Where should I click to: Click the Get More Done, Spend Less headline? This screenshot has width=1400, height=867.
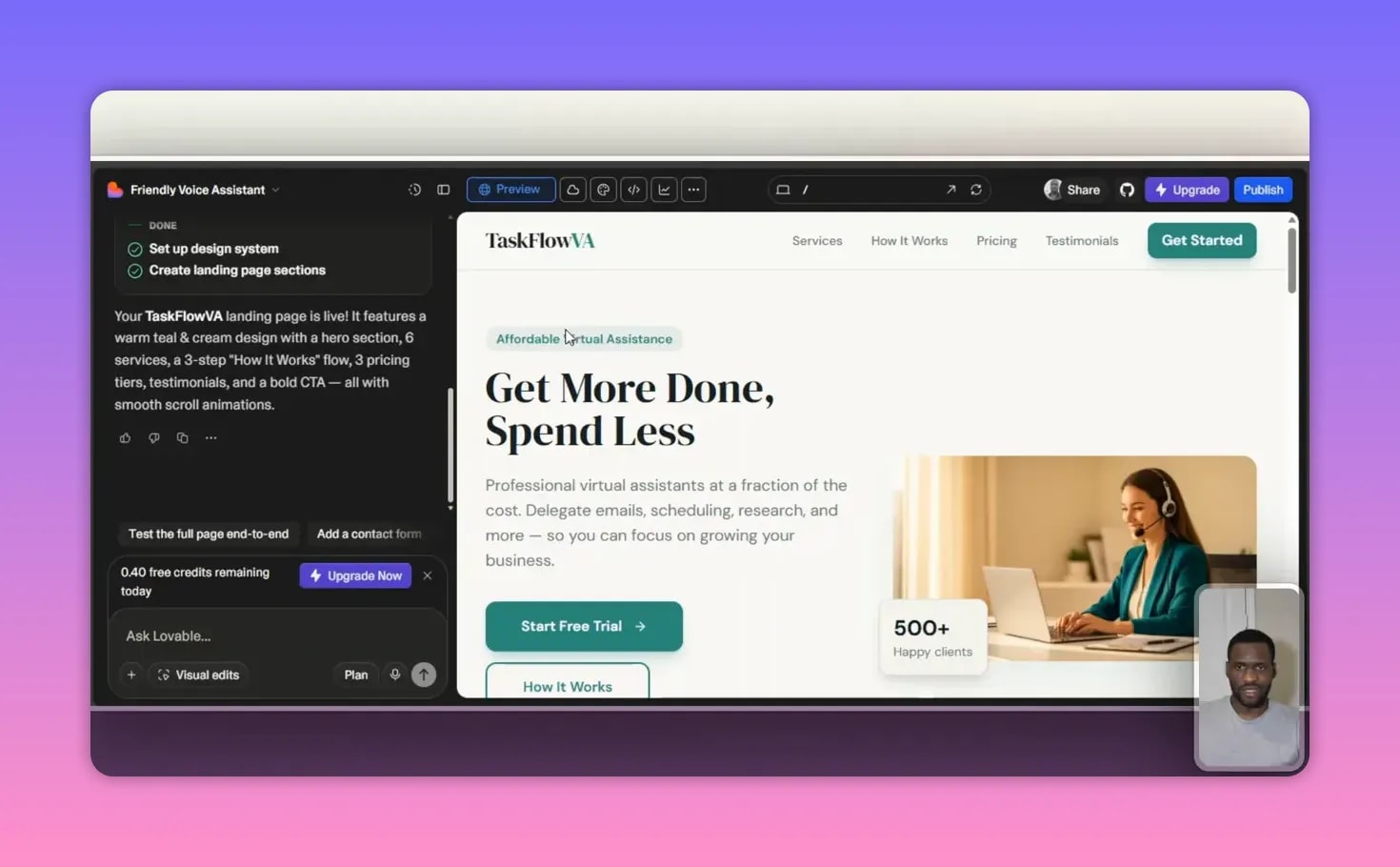[630, 410]
